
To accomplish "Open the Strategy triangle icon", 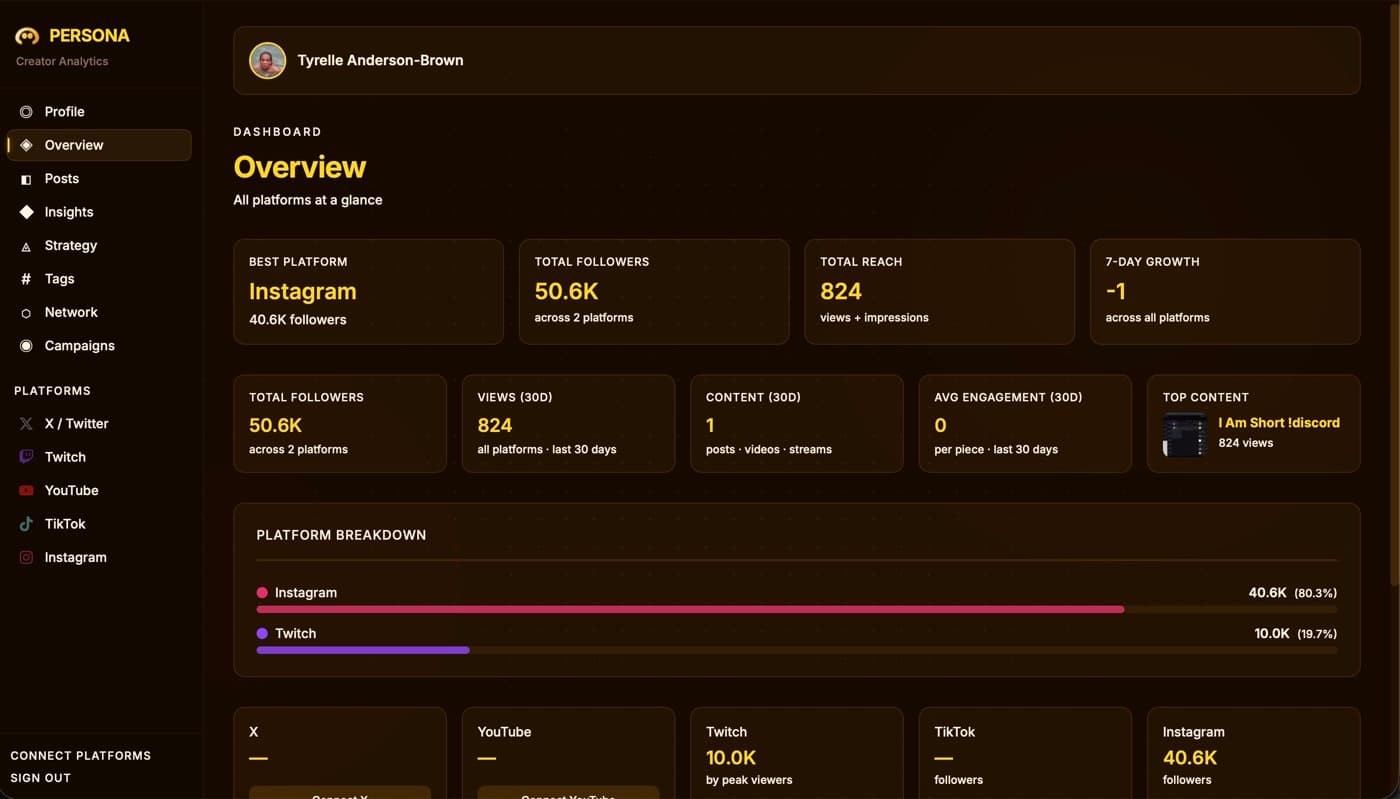I will pyautogui.click(x=26, y=246).
